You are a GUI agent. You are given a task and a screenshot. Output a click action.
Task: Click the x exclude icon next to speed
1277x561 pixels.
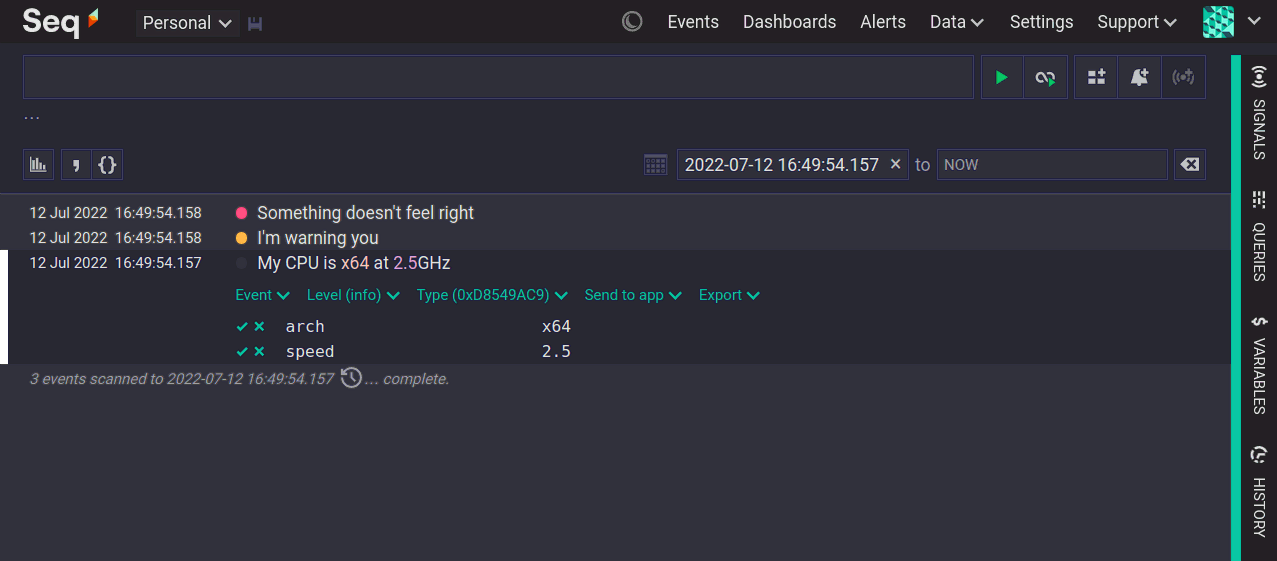click(259, 352)
